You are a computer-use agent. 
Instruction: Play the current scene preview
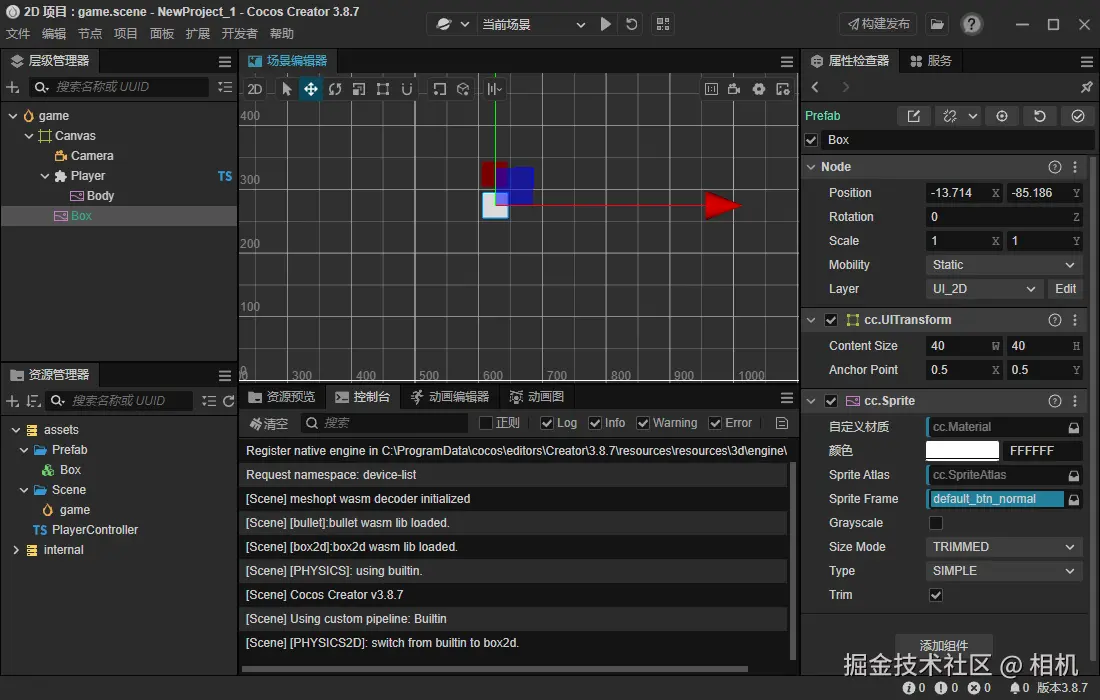point(605,24)
